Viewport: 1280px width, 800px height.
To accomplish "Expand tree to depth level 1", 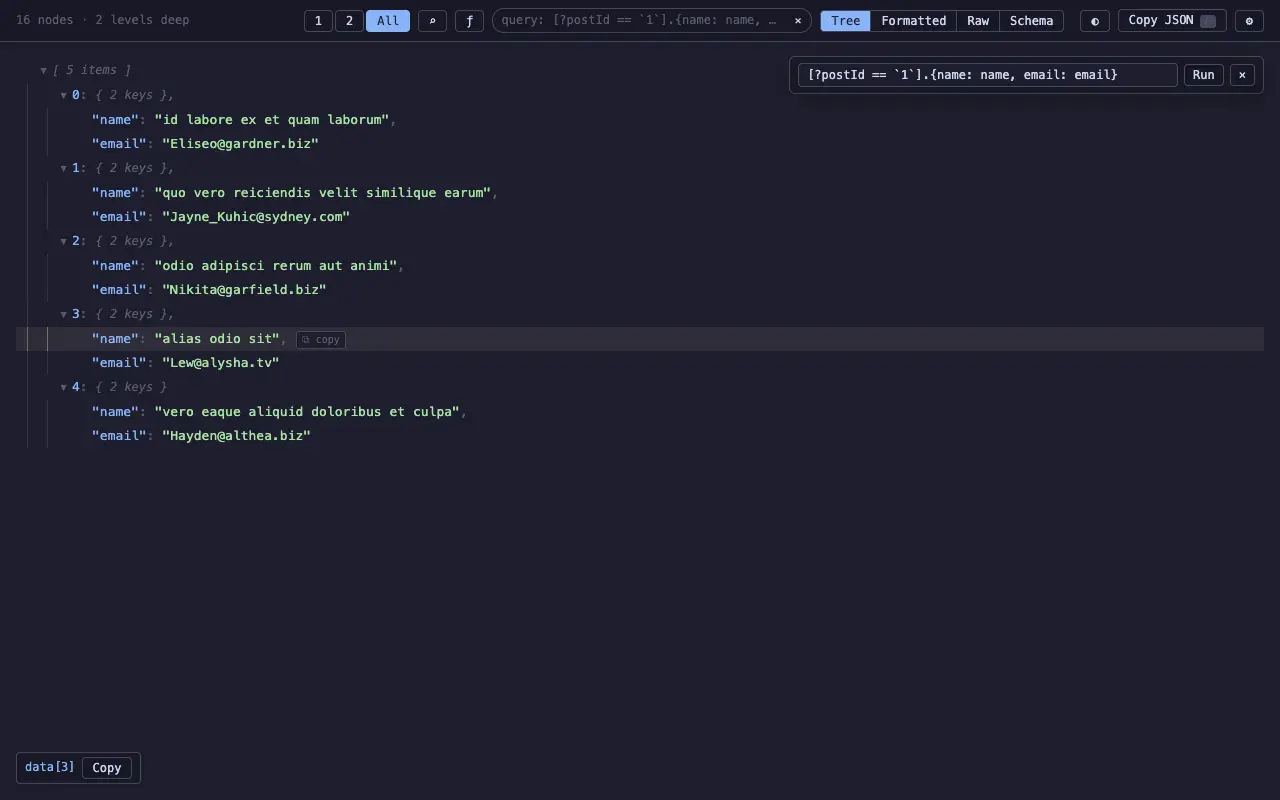I will (318, 21).
